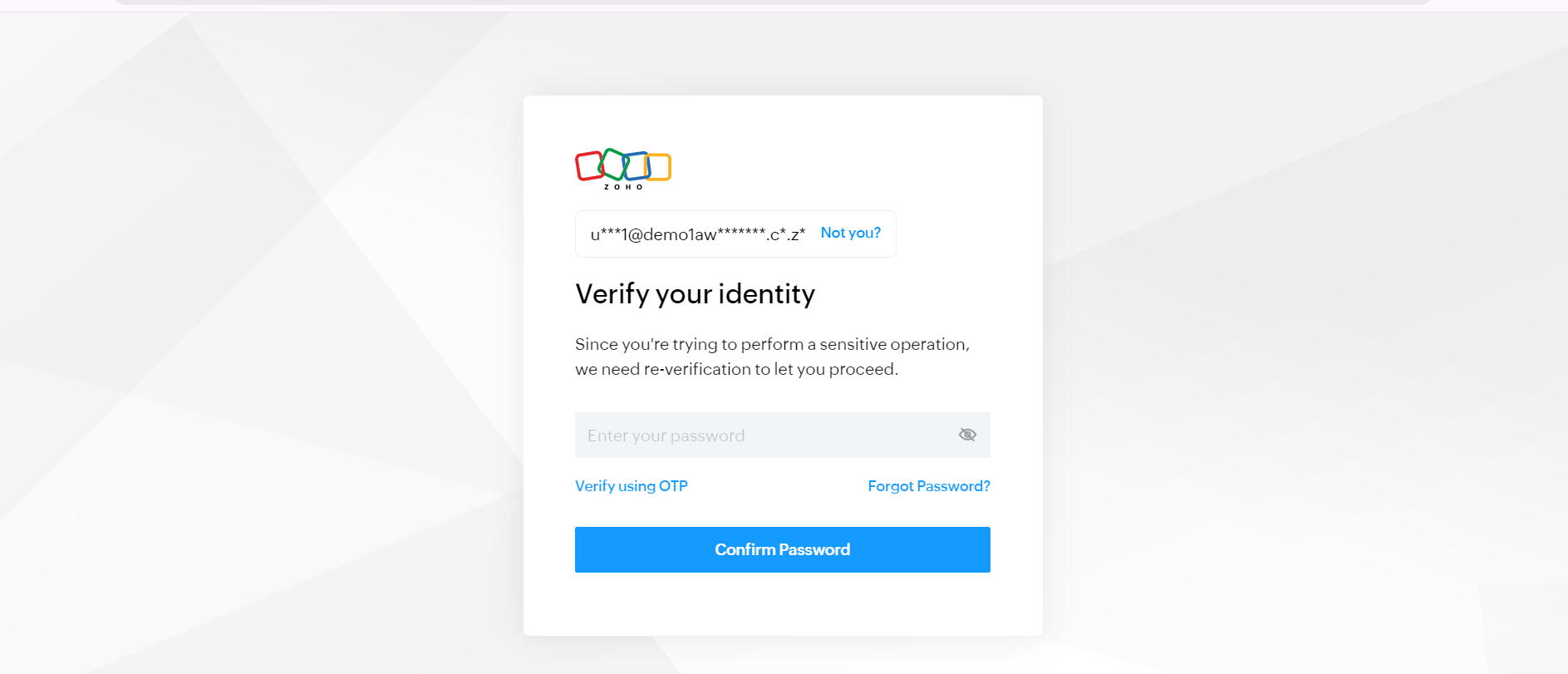Select the masked email address text

click(x=698, y=234)
